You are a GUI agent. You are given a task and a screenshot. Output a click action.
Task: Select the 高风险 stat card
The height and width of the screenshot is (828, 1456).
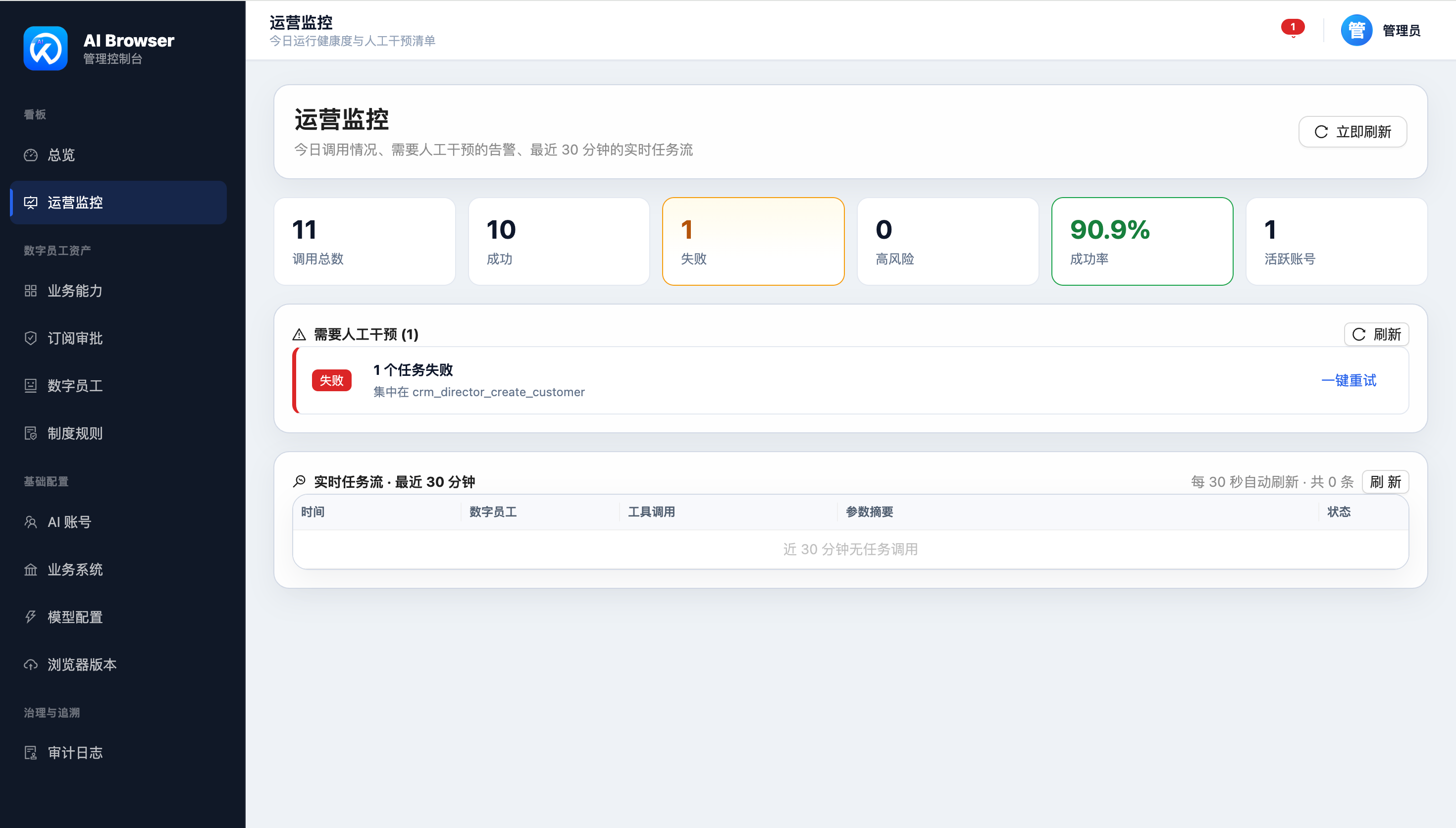click(948, 241)
